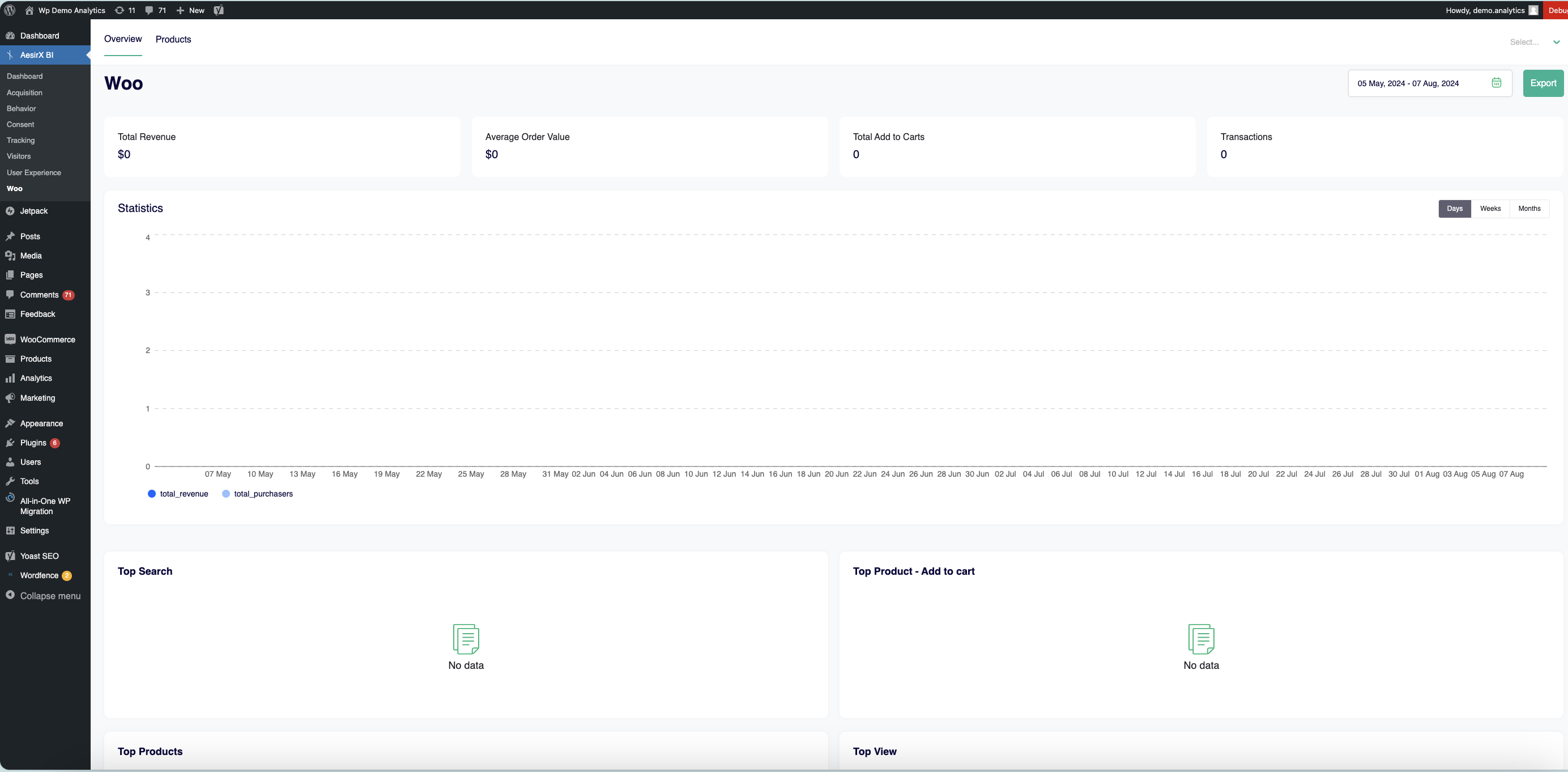Switch to the Products tab
Screen dimensions: 1568x772
[173, 40]
